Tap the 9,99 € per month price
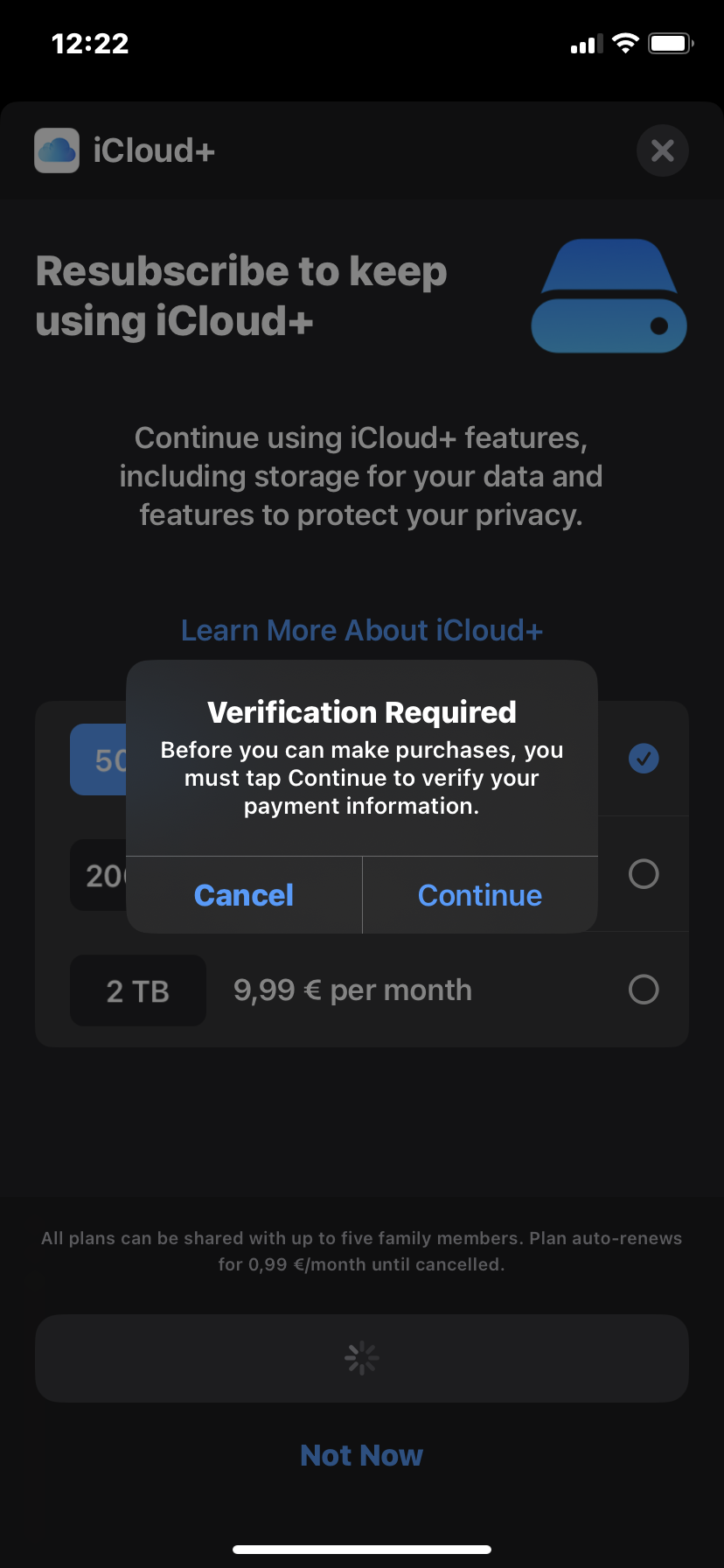Viewport: 724px width, 1568px height. click(x=352, y=990)
